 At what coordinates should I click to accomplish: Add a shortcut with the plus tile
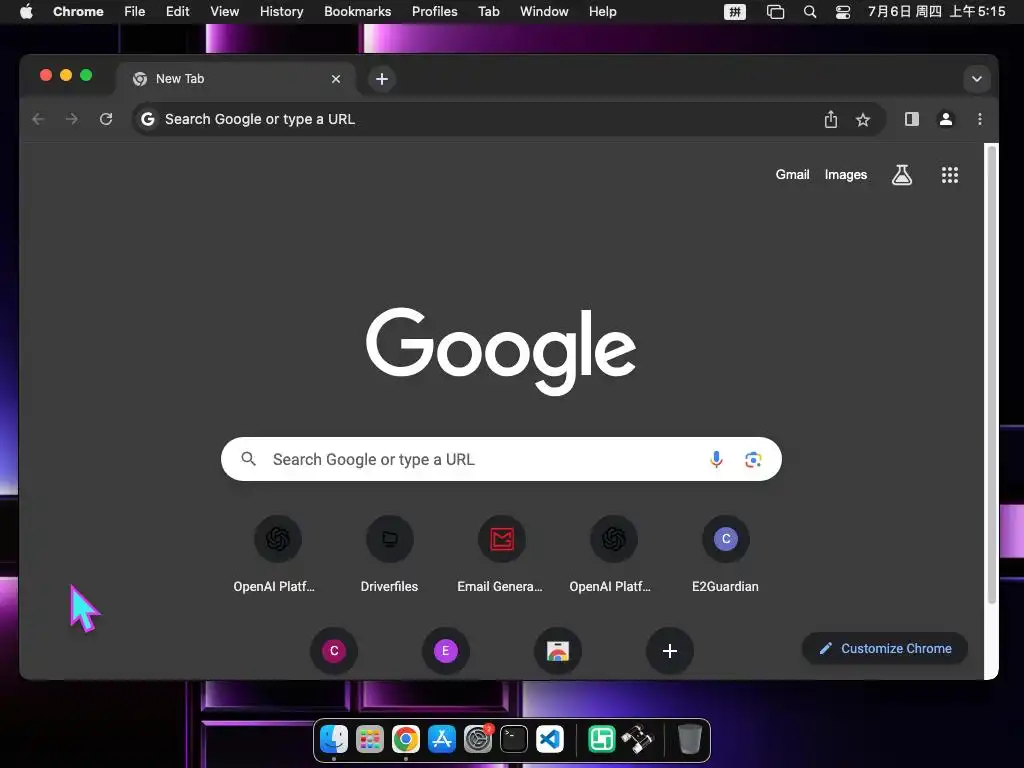(x=669, y=650)
